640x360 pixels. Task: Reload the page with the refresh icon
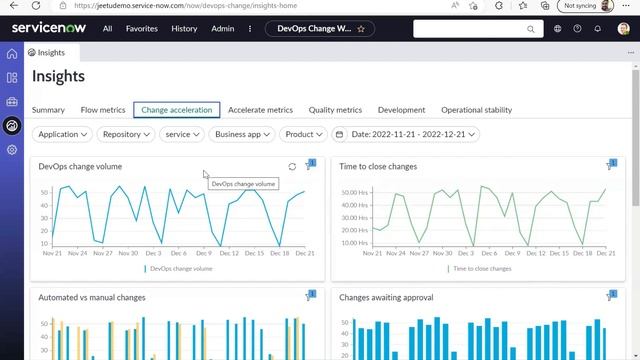coord(36,6)
